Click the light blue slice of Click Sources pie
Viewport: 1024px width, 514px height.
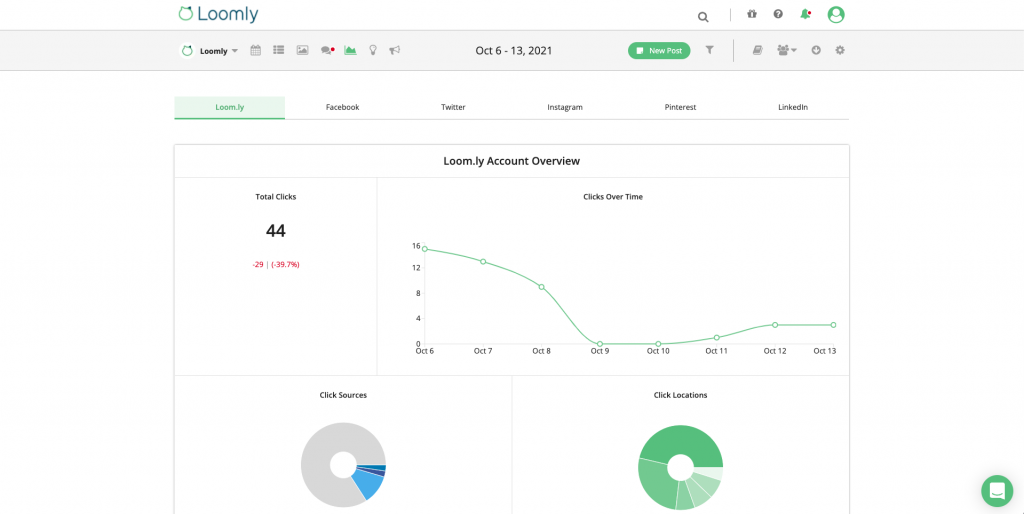368,485
